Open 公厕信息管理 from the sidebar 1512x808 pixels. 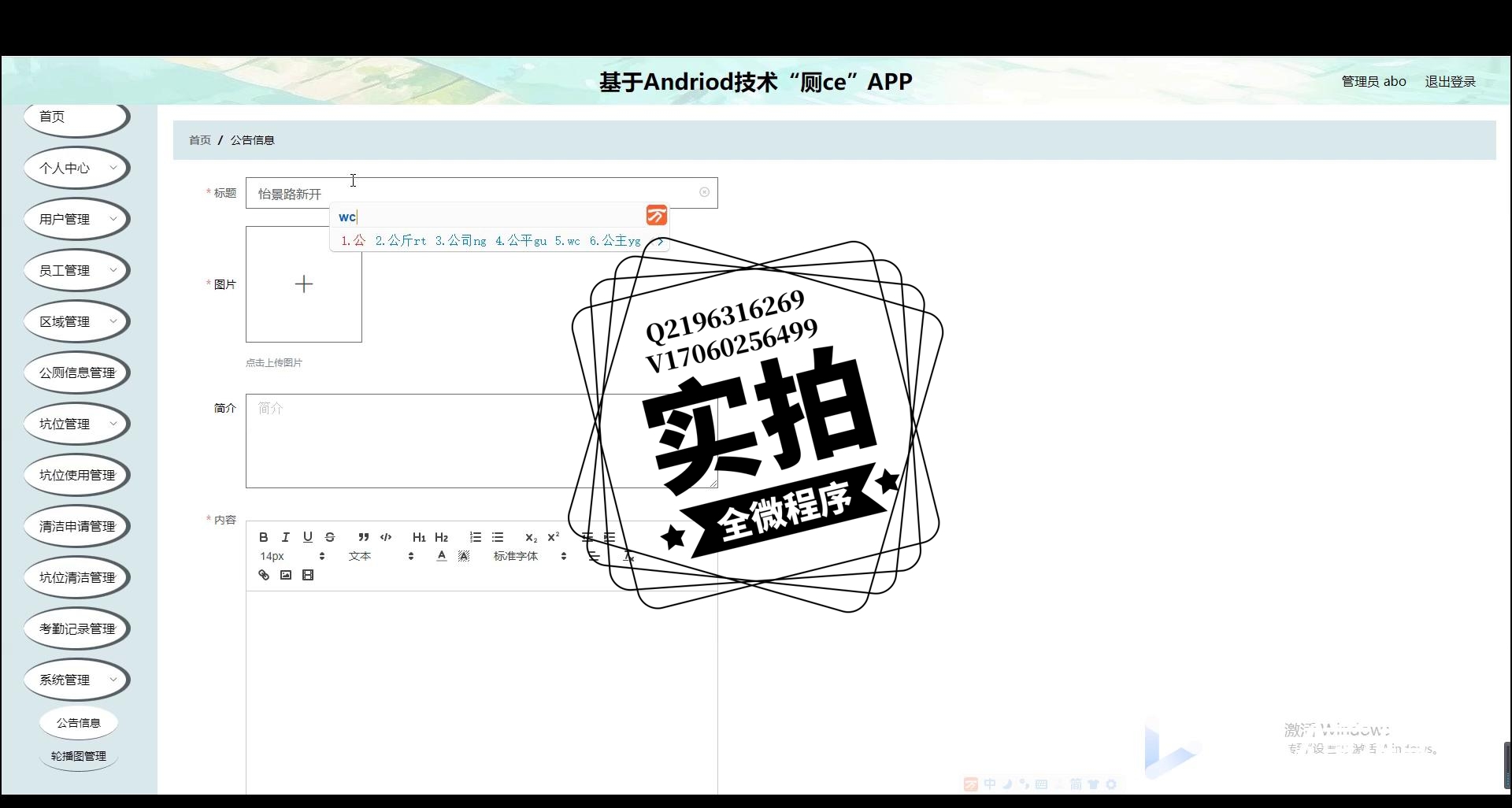(x=76, y=372)
